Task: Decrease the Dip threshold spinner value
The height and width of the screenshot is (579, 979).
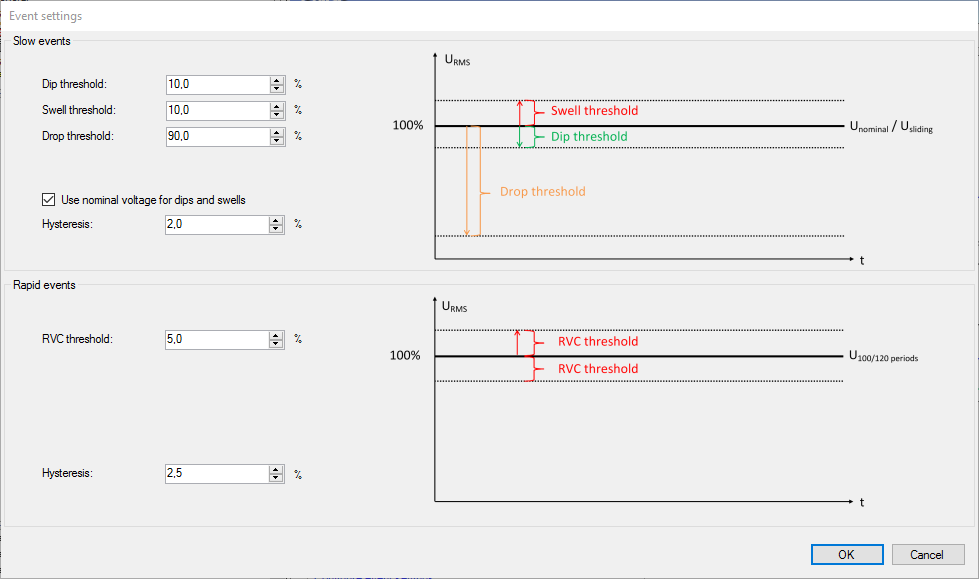Action: [x=277, y=90]
